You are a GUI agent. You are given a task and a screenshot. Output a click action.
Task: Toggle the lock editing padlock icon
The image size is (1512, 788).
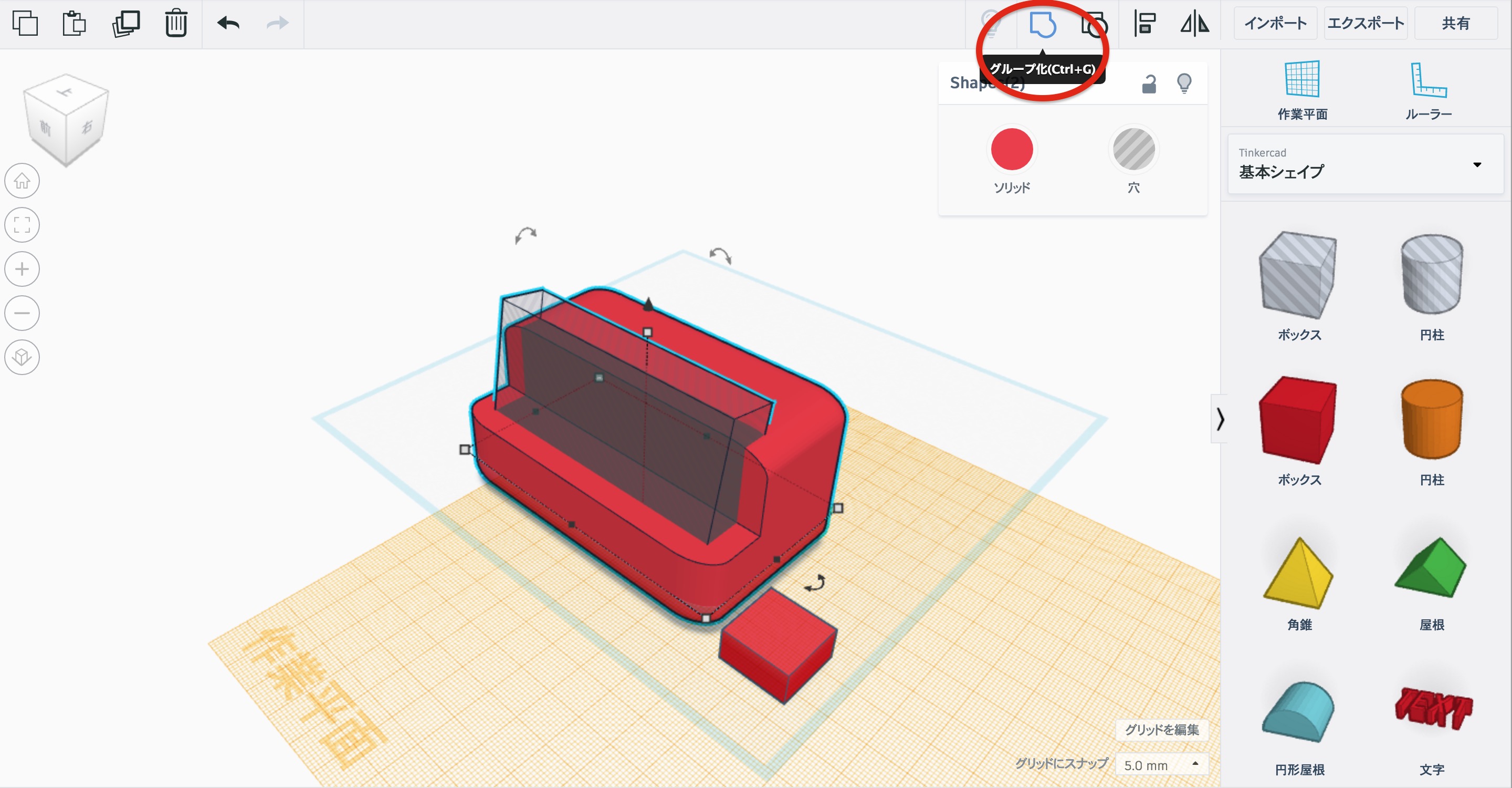tap(1149, 84)
